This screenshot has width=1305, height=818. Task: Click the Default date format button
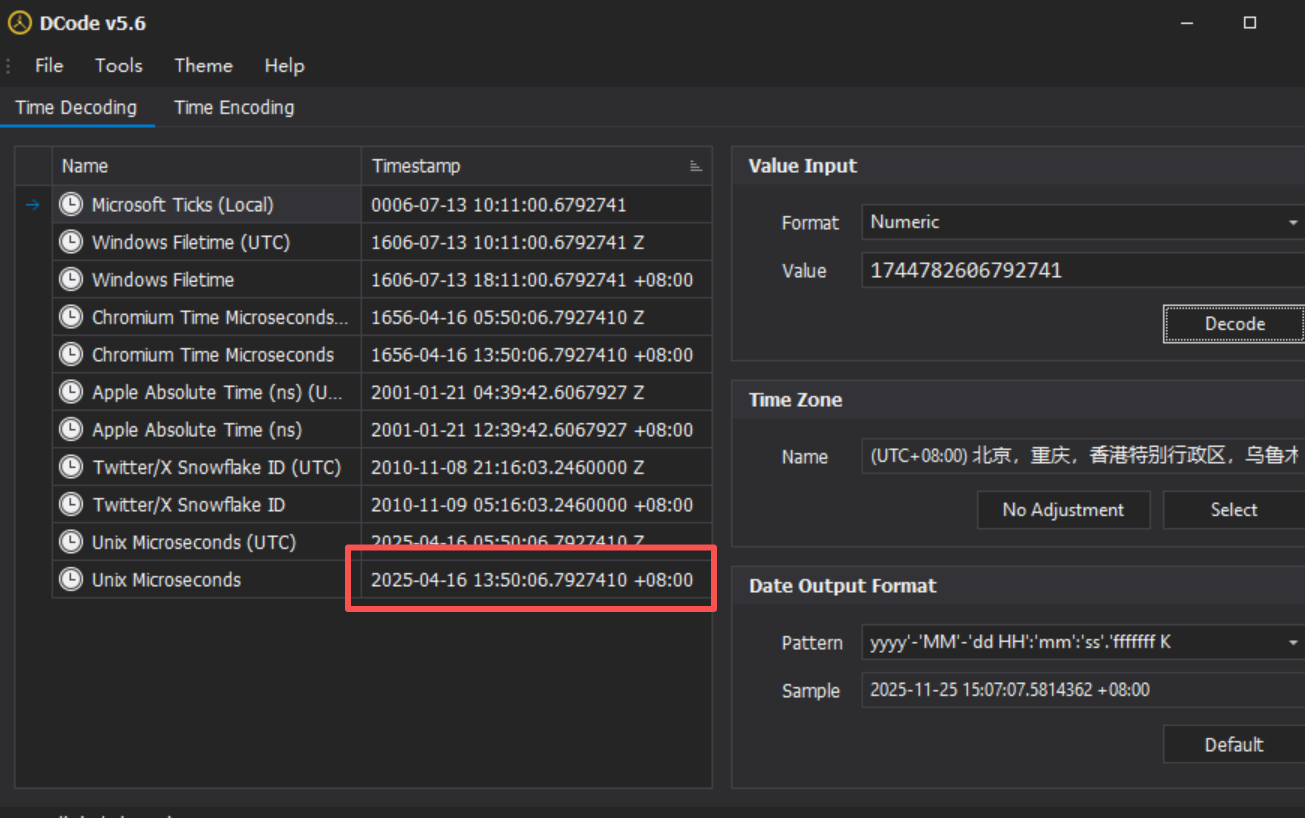[1234, 745]
